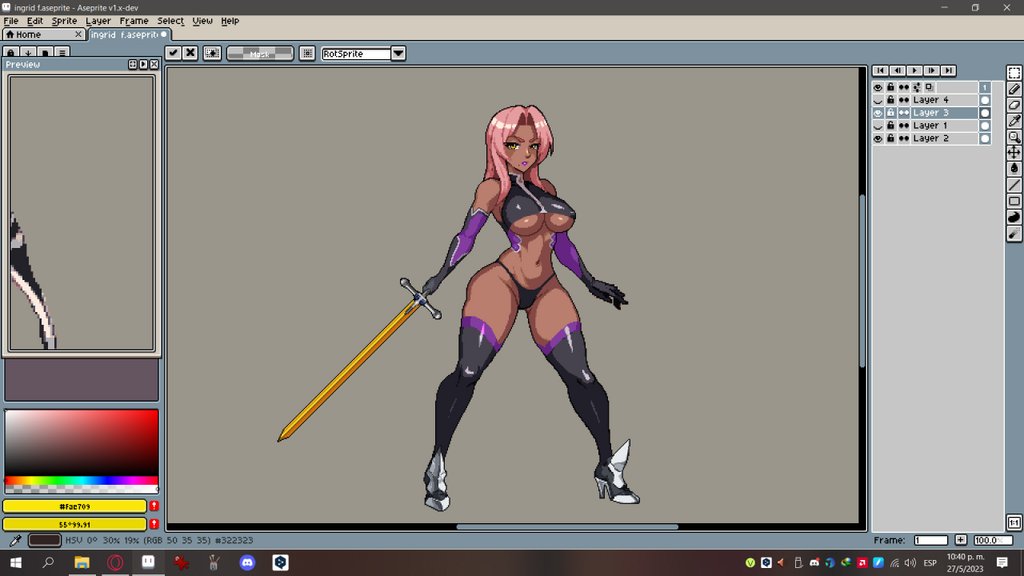Open the Help menu

[x=230, y=21]
